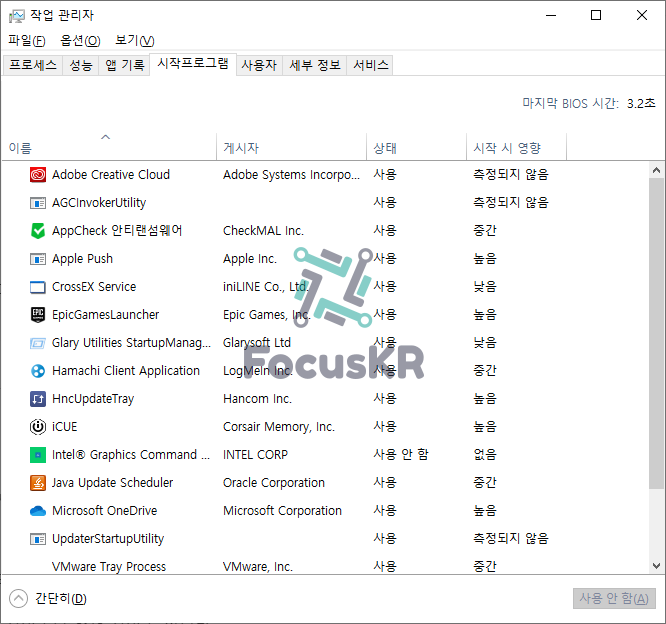666x624 pixels.
Task: Click the scrollbar down arrow
Action: tap(656, 566)
